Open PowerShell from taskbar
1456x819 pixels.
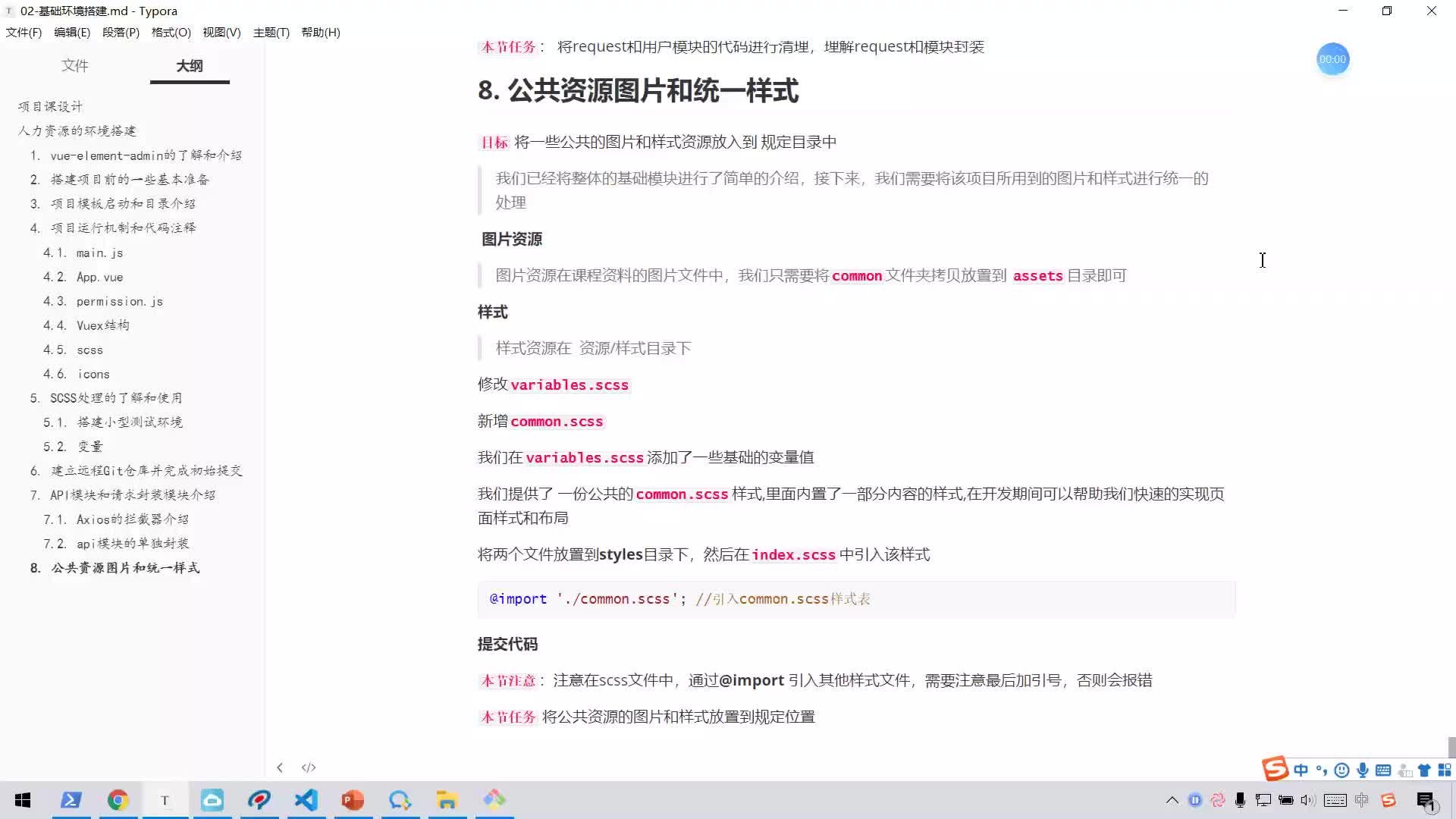coord(71,800)
